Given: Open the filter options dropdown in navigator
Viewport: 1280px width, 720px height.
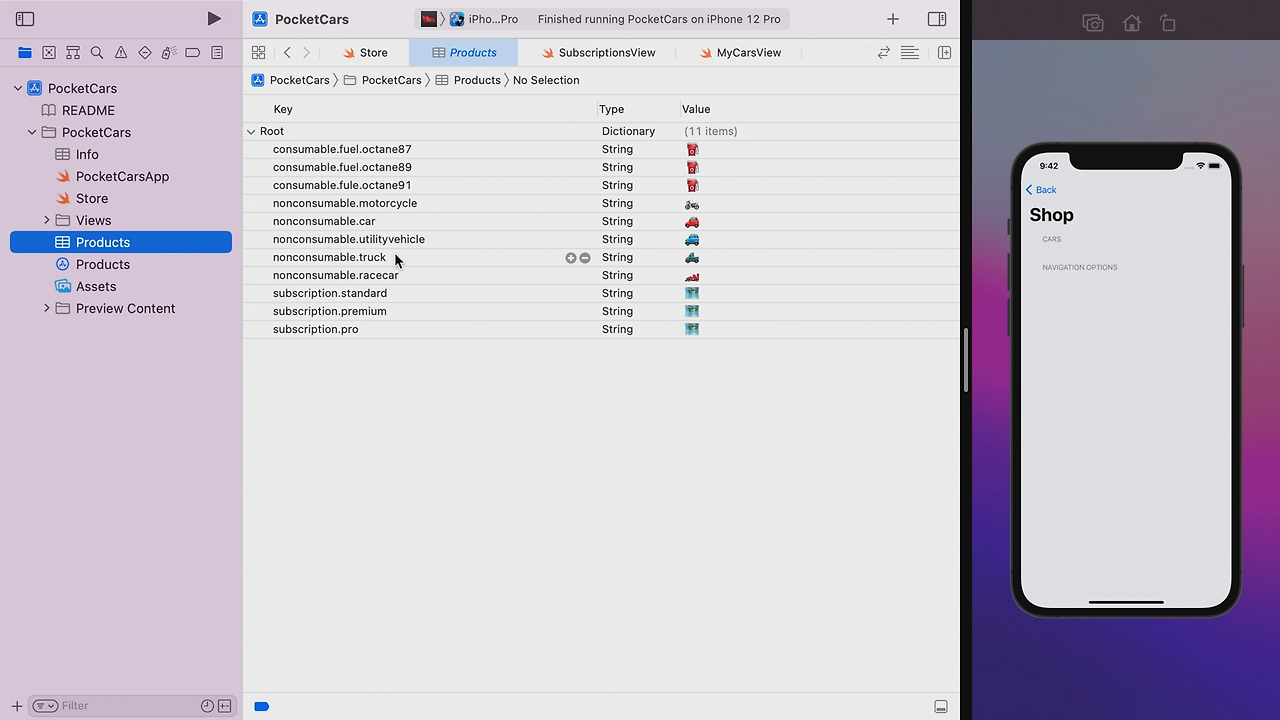Looking at the screenshot, I should (x=45, y=706).
